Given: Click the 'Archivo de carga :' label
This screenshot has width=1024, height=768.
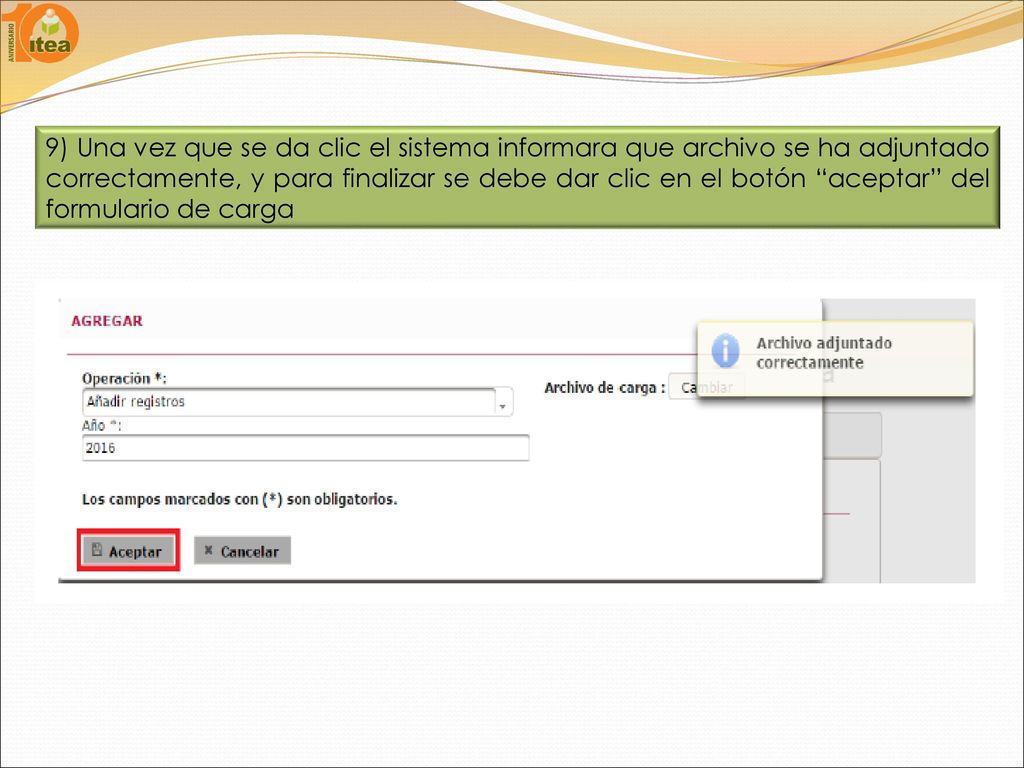Looking at the screenshot, I should [605, 387].
